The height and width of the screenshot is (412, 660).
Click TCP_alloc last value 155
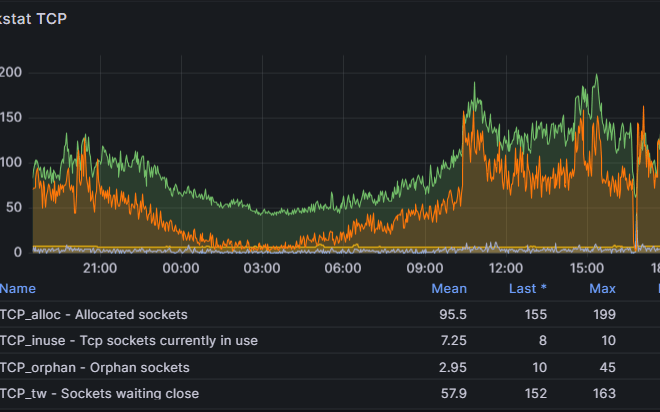click(536, 315)
